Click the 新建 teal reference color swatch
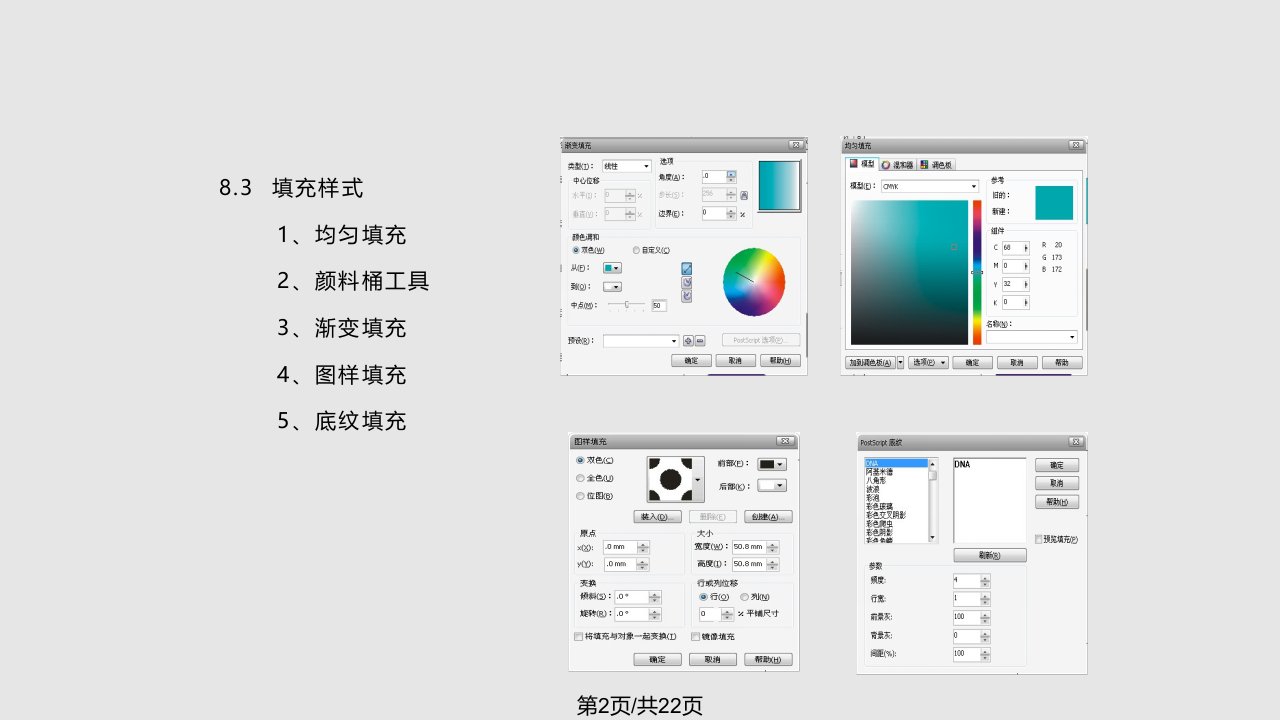1280x720 pixels. pyautogui.click(x=1054, y=211)
